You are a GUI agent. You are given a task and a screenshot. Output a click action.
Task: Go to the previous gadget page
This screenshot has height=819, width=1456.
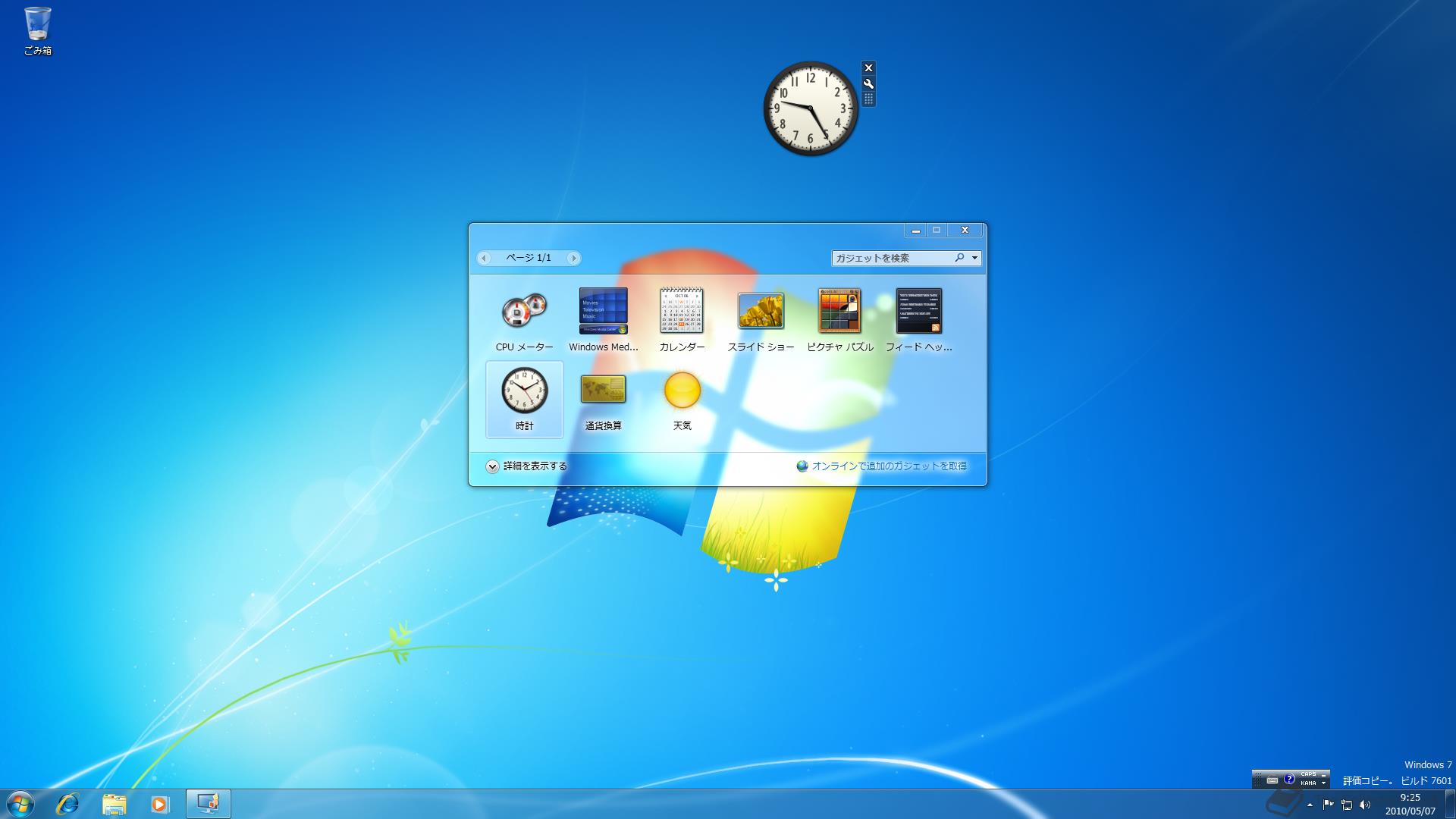[484, 258]
